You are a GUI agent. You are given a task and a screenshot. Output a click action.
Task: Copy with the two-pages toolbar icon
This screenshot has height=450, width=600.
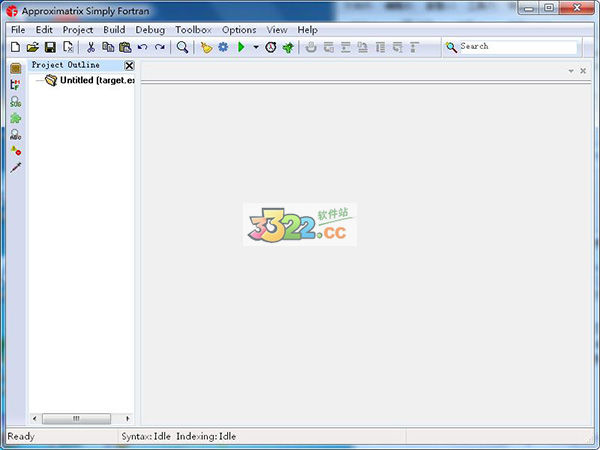coord(108,47)
